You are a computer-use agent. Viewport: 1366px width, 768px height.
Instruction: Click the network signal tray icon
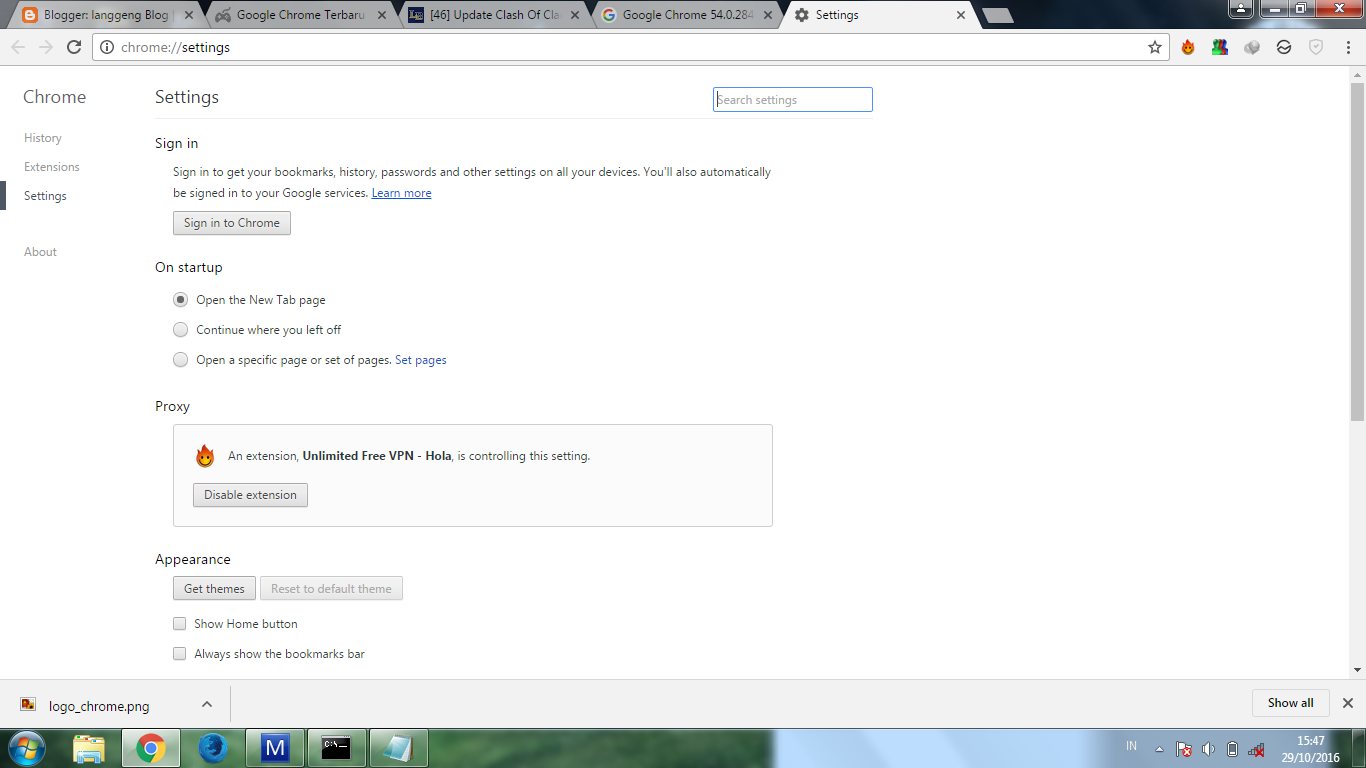point(1257,749)
